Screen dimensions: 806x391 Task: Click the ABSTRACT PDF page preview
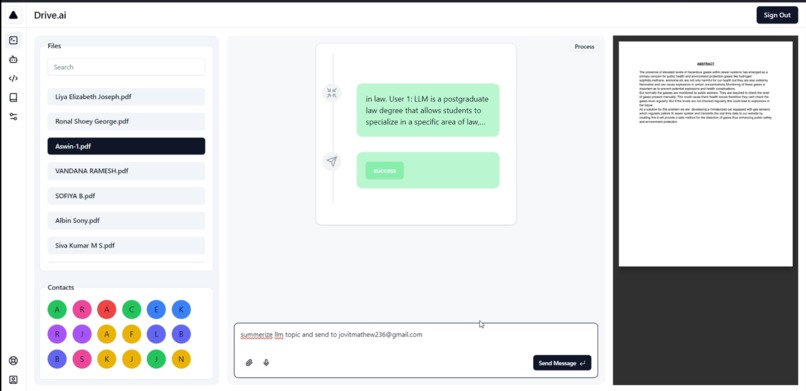coord(705,154)
